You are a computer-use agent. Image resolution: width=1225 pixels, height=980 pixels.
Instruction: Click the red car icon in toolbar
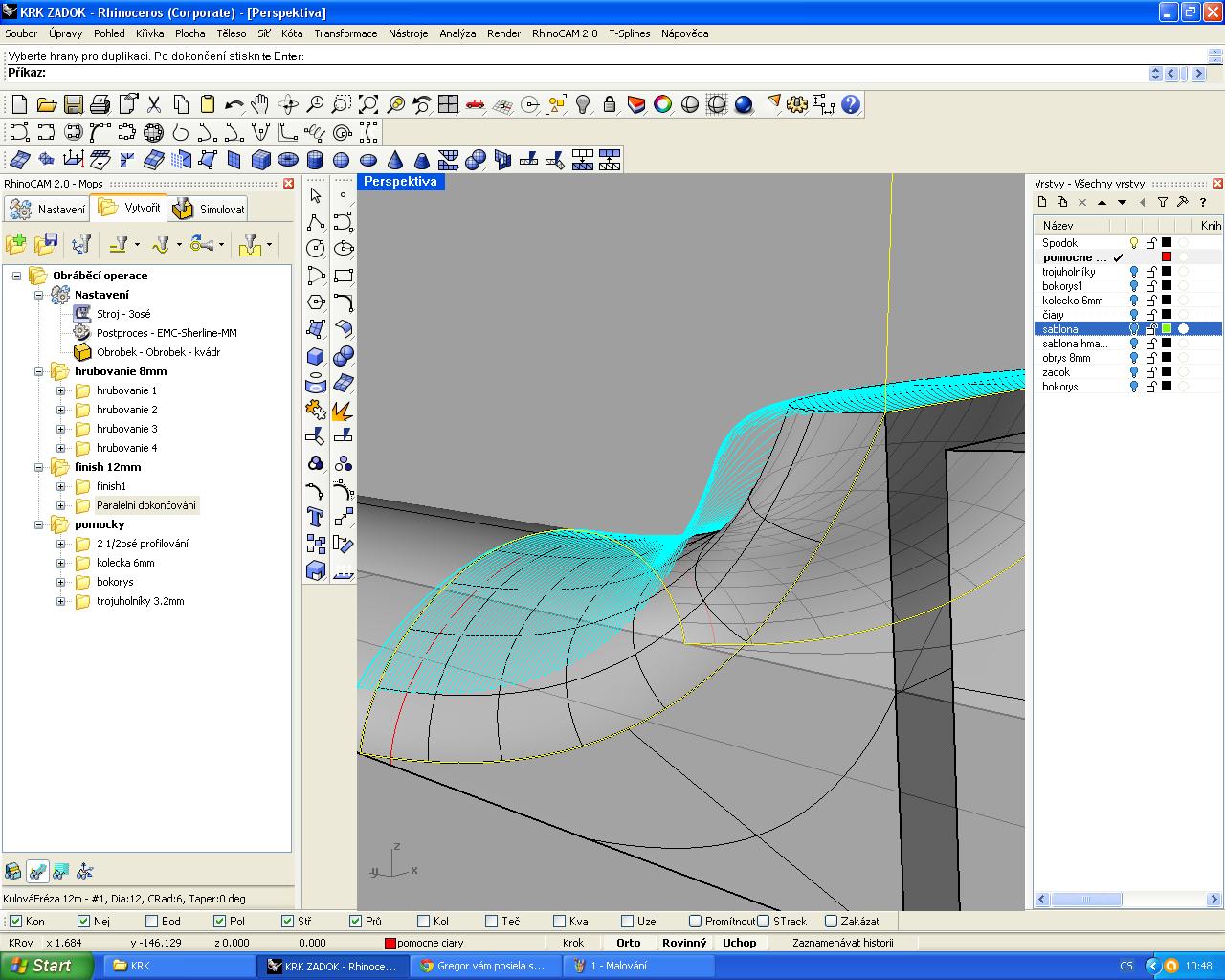[x=475, y=104]
